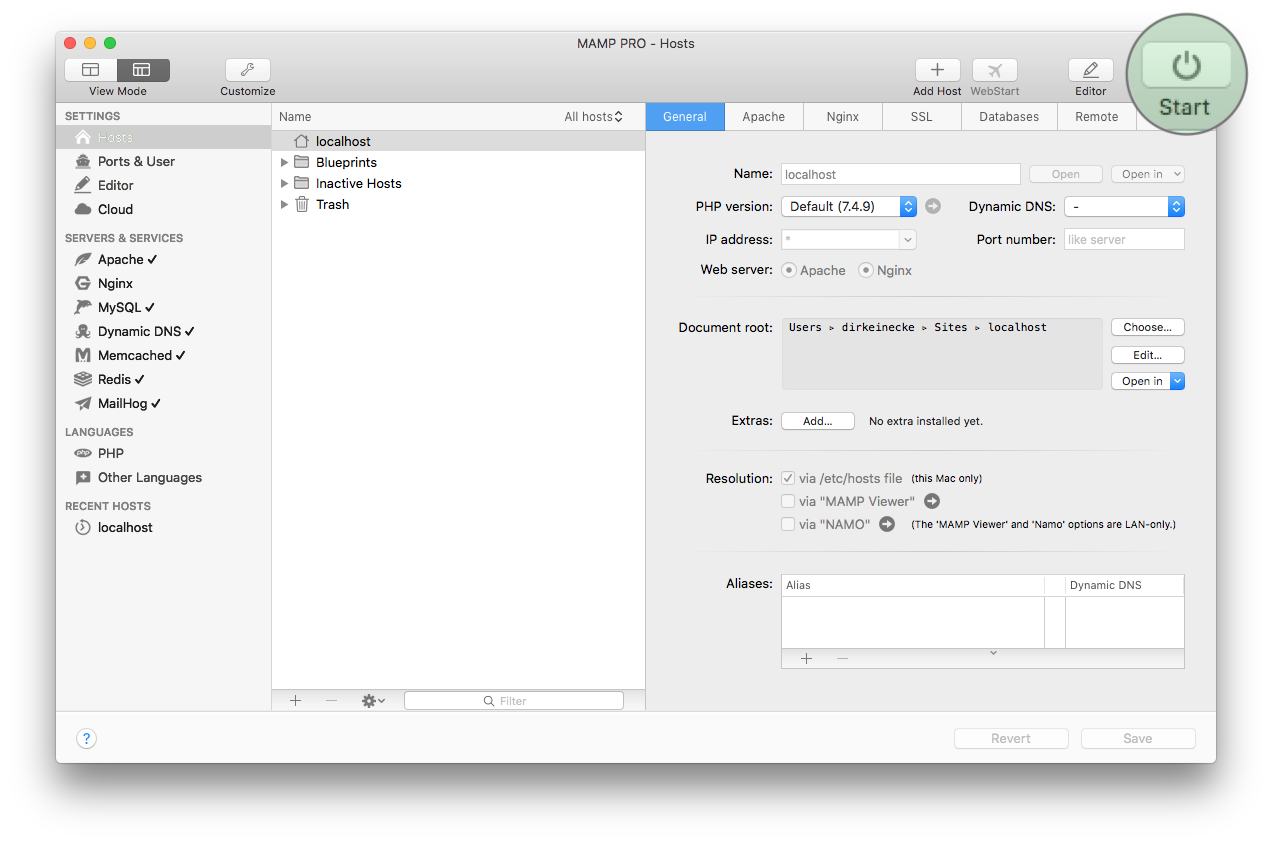Screen dimensions: 1272x843
Task: Open the PHP version dropdown
Action: tap(848, 206)
